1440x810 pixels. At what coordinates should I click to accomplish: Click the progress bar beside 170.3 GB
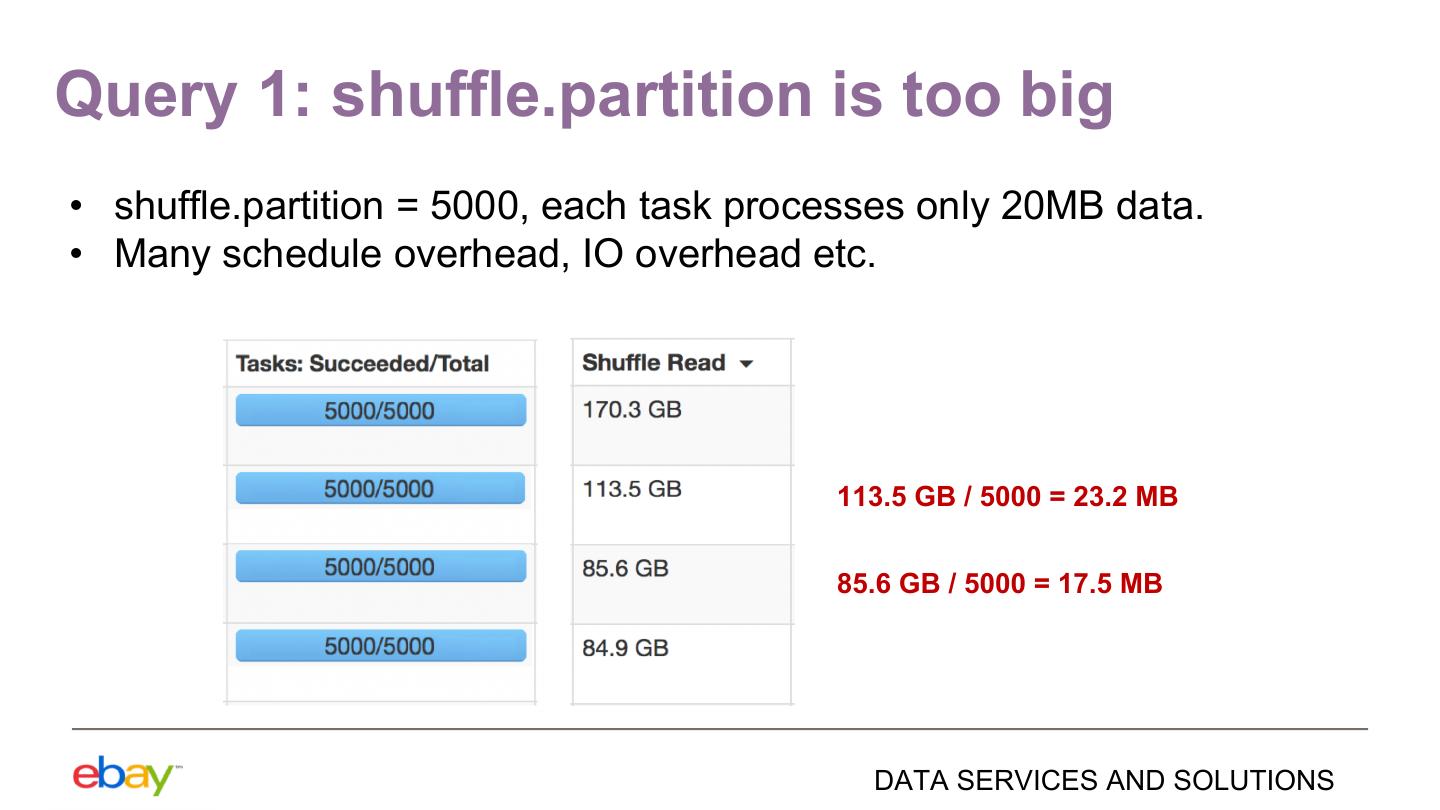click(380, 410)
